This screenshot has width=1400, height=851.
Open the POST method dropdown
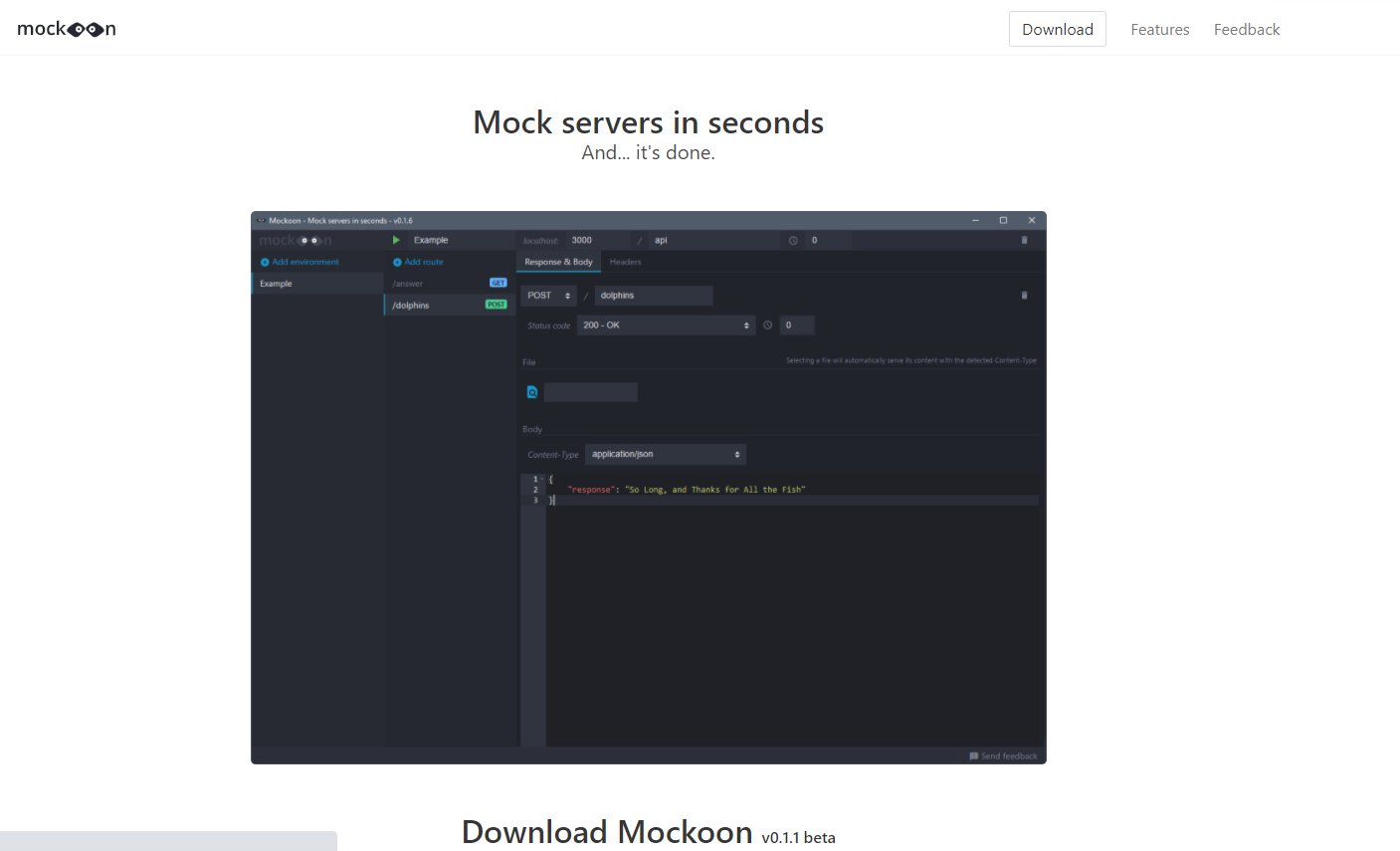(550, 296)
